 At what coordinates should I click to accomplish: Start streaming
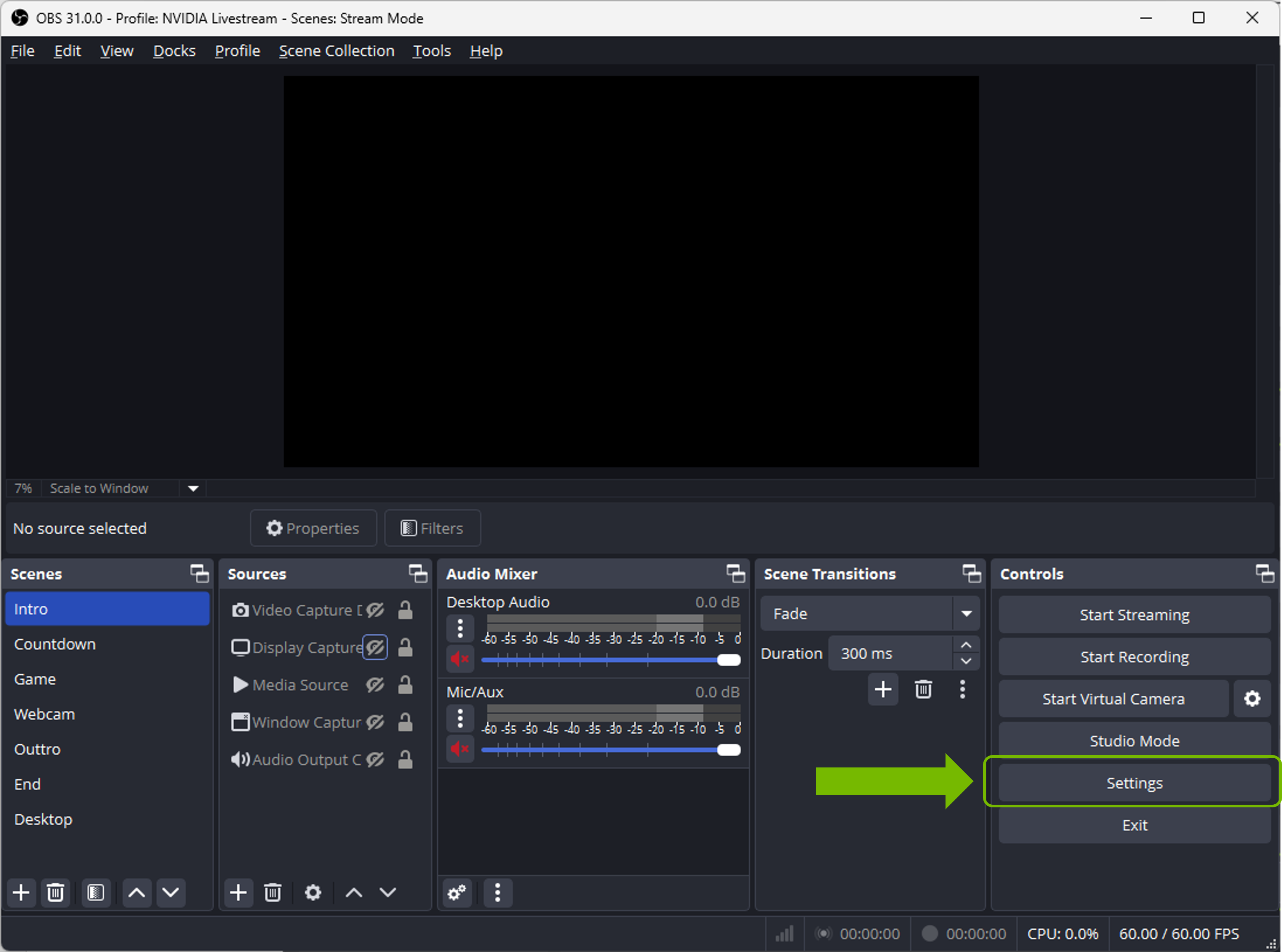click(x=1134, y=614)
